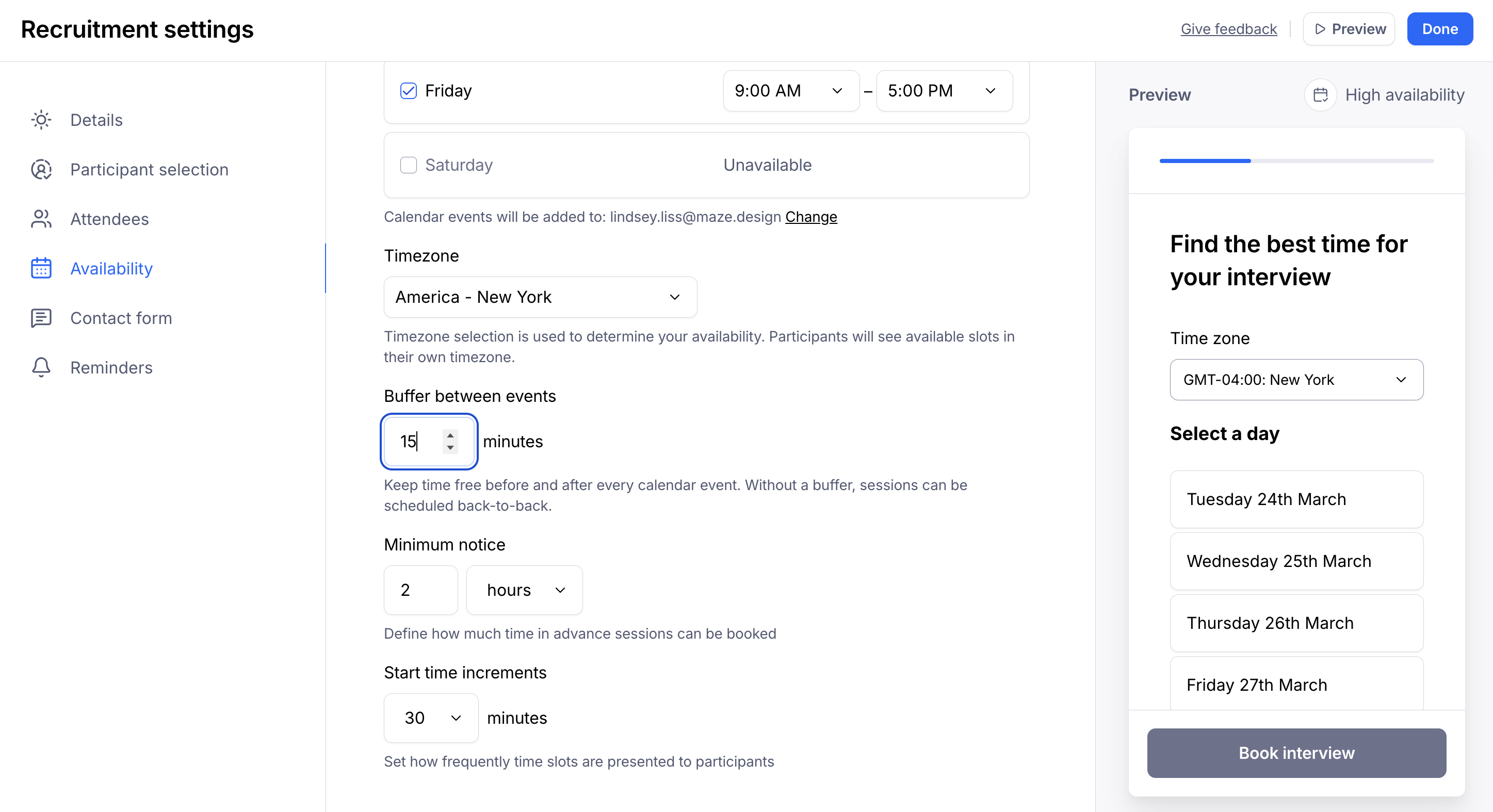Click the Details sun icon in sidebar
The width and height of the screenshot is (1493, 812).
(x=41, y=120)
